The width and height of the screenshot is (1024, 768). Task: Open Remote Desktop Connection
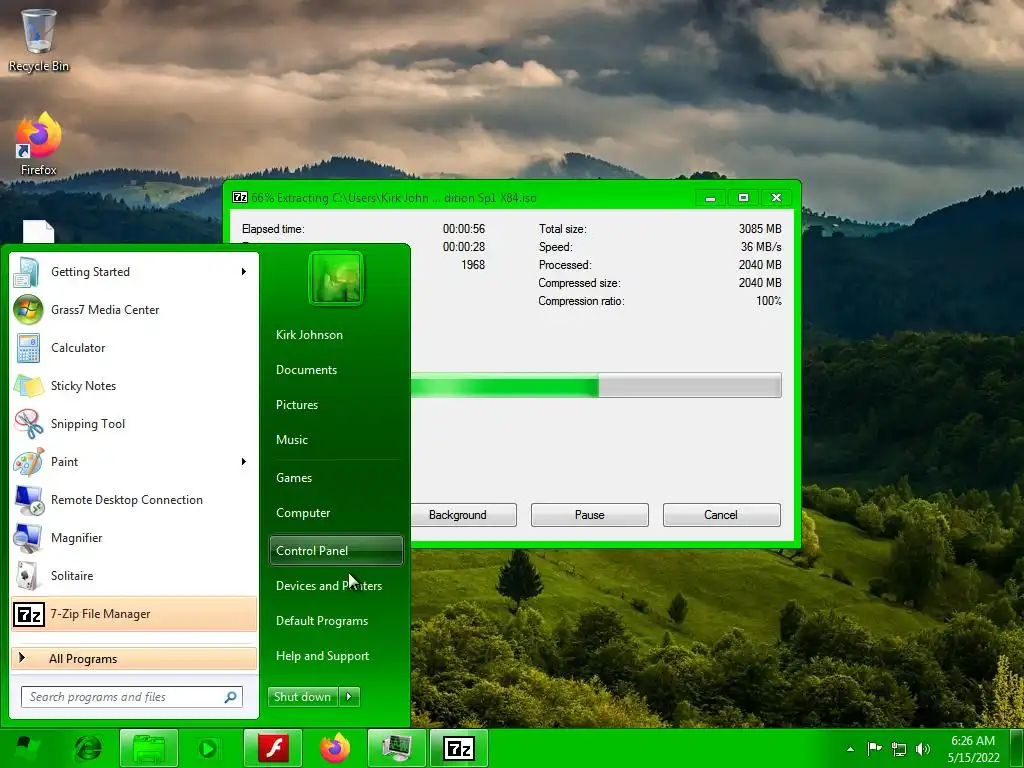[x=134, y=500]
